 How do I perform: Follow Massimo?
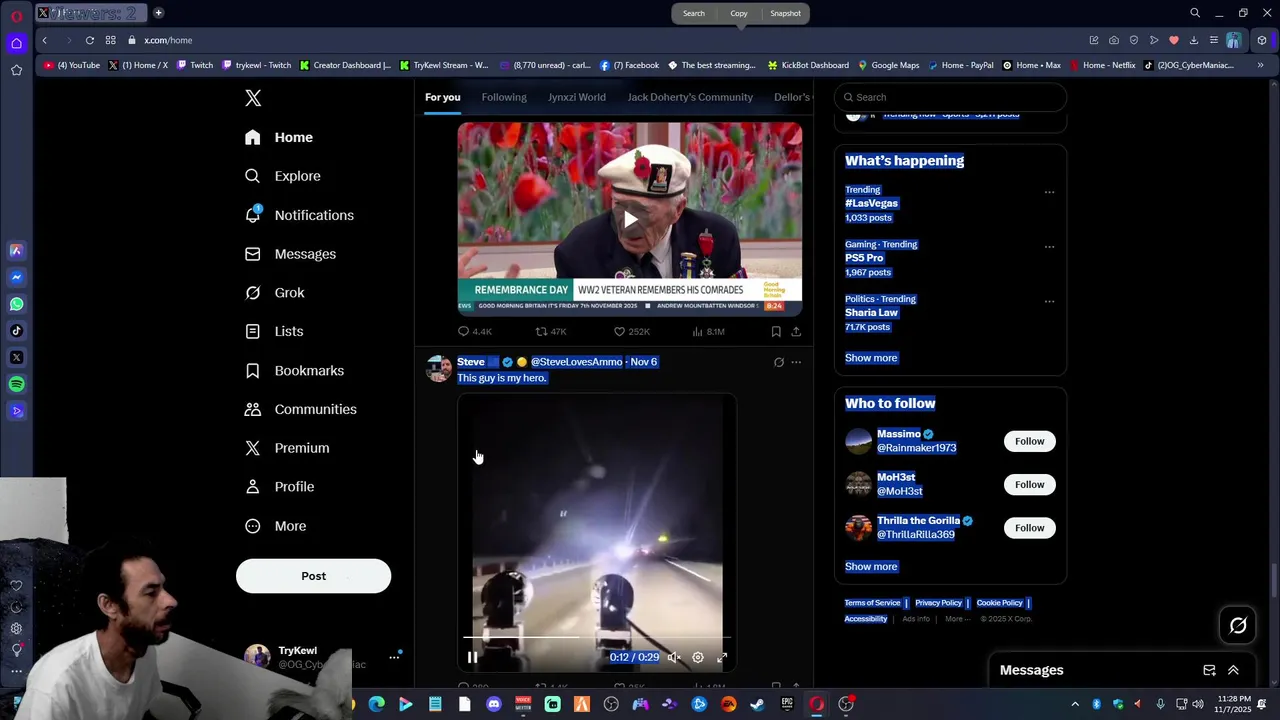1029,441
